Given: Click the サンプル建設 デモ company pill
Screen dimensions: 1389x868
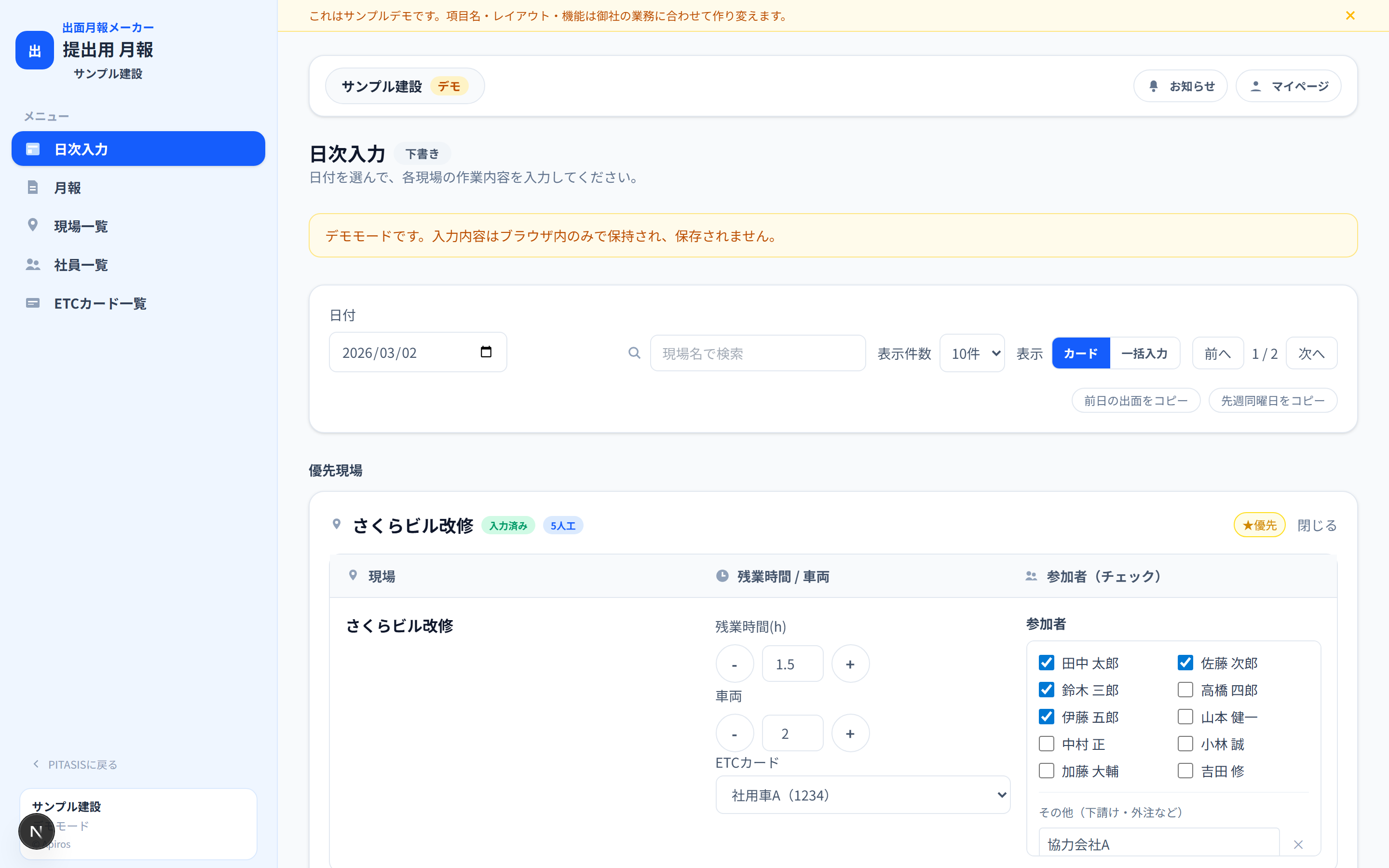Looking at the screenshot, I should tap(405, 86).
